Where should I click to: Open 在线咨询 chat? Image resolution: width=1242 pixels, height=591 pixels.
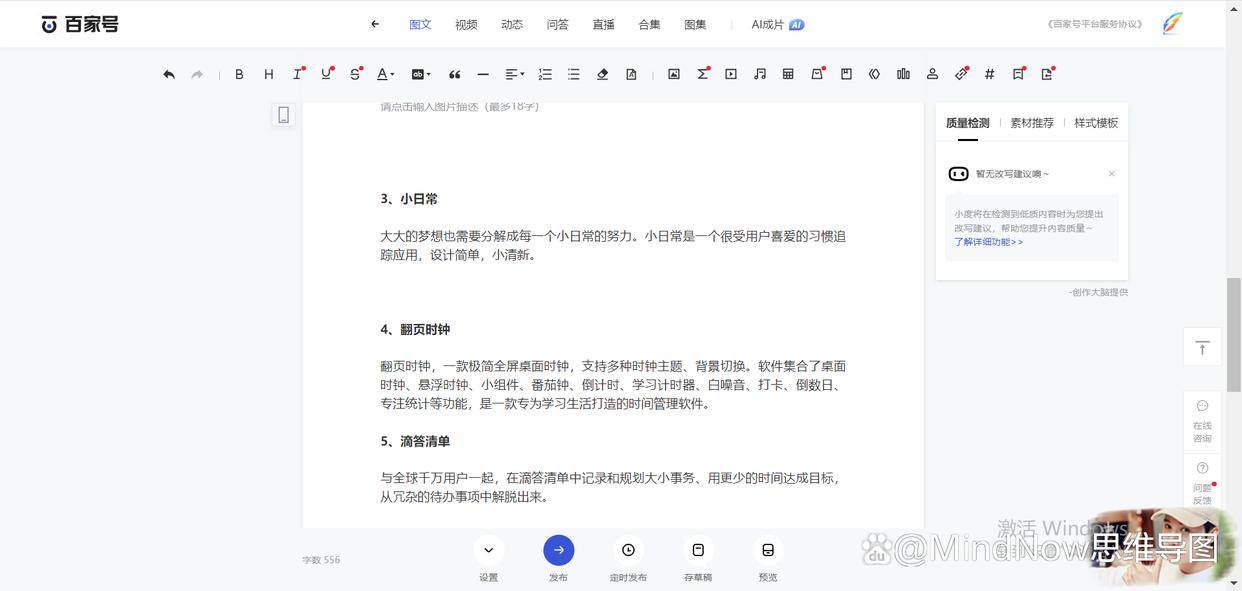[1202, 420]
